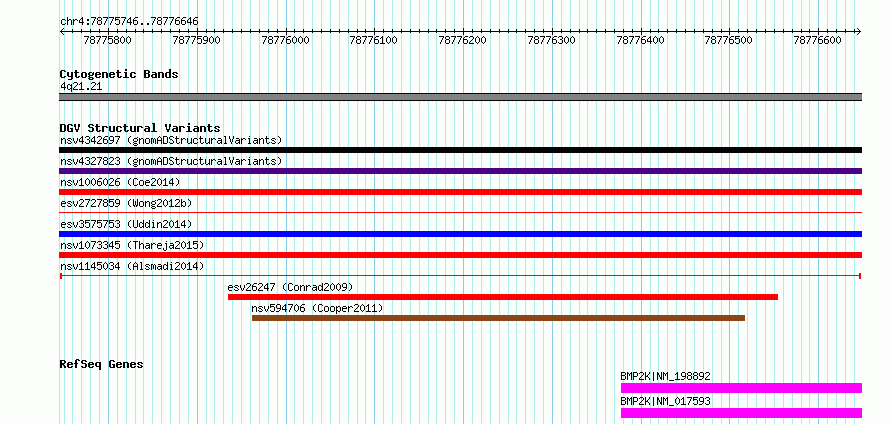Click ruler position 78776300
890x424 pixels.
point(552,40)
